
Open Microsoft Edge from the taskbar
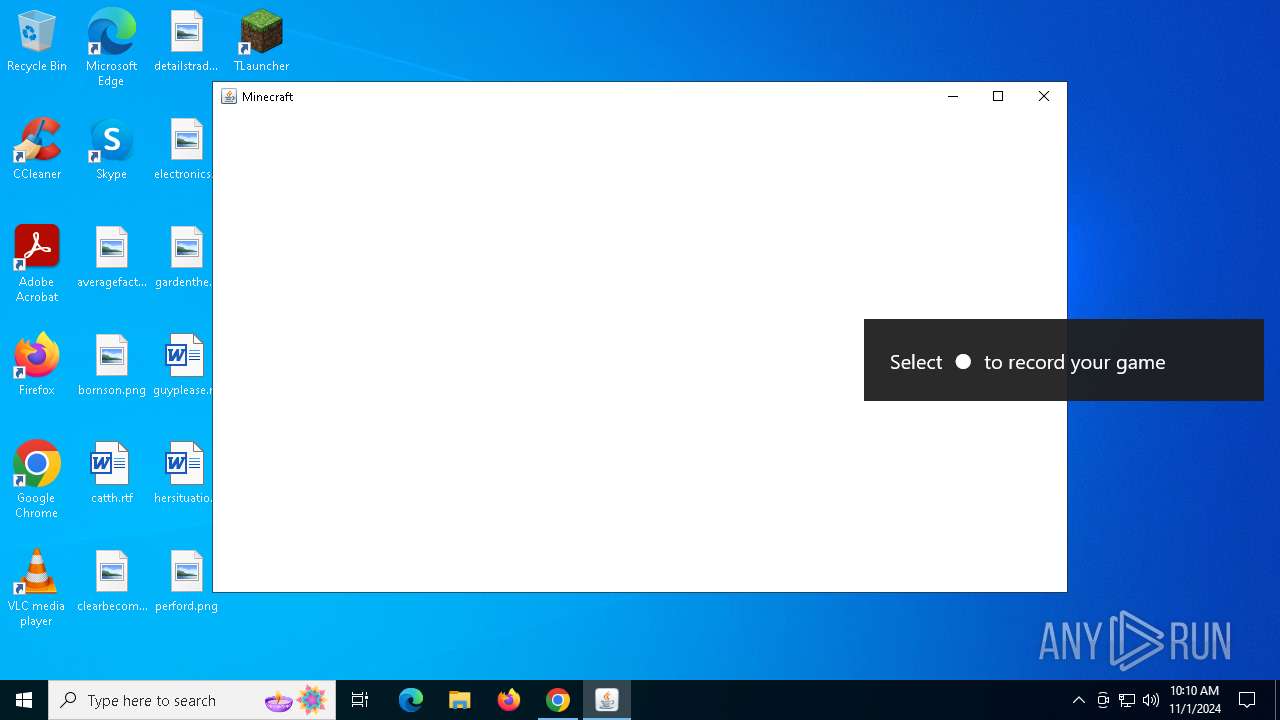411,700
